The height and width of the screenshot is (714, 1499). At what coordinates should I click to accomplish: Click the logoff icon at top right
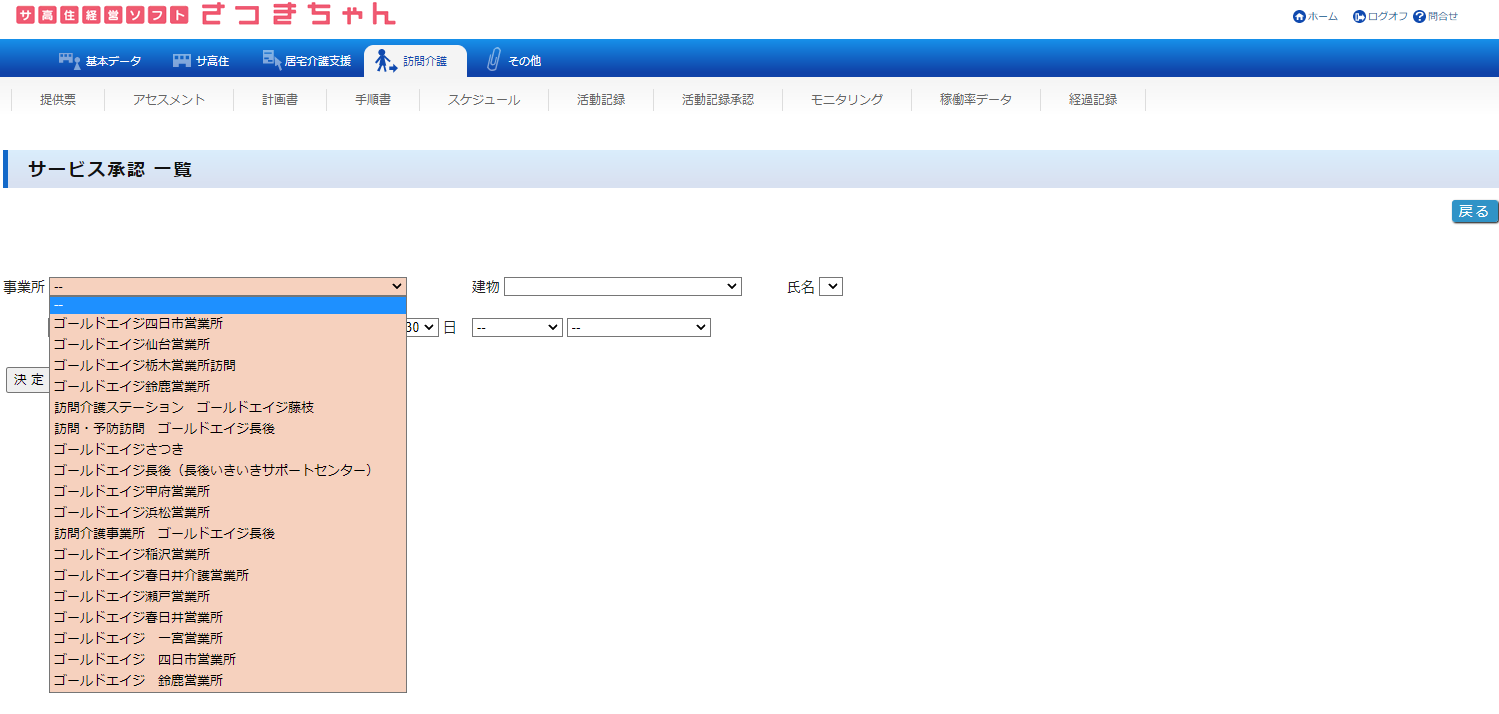coord(1359,17)
